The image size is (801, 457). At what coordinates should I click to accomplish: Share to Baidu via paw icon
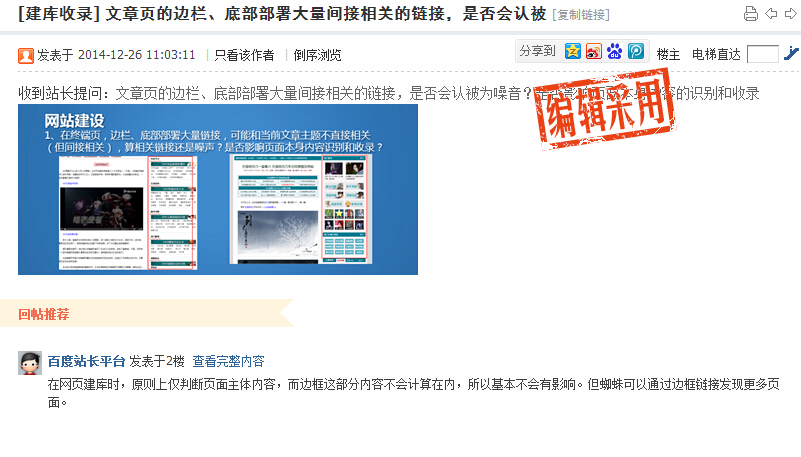(x=615, y=51)
